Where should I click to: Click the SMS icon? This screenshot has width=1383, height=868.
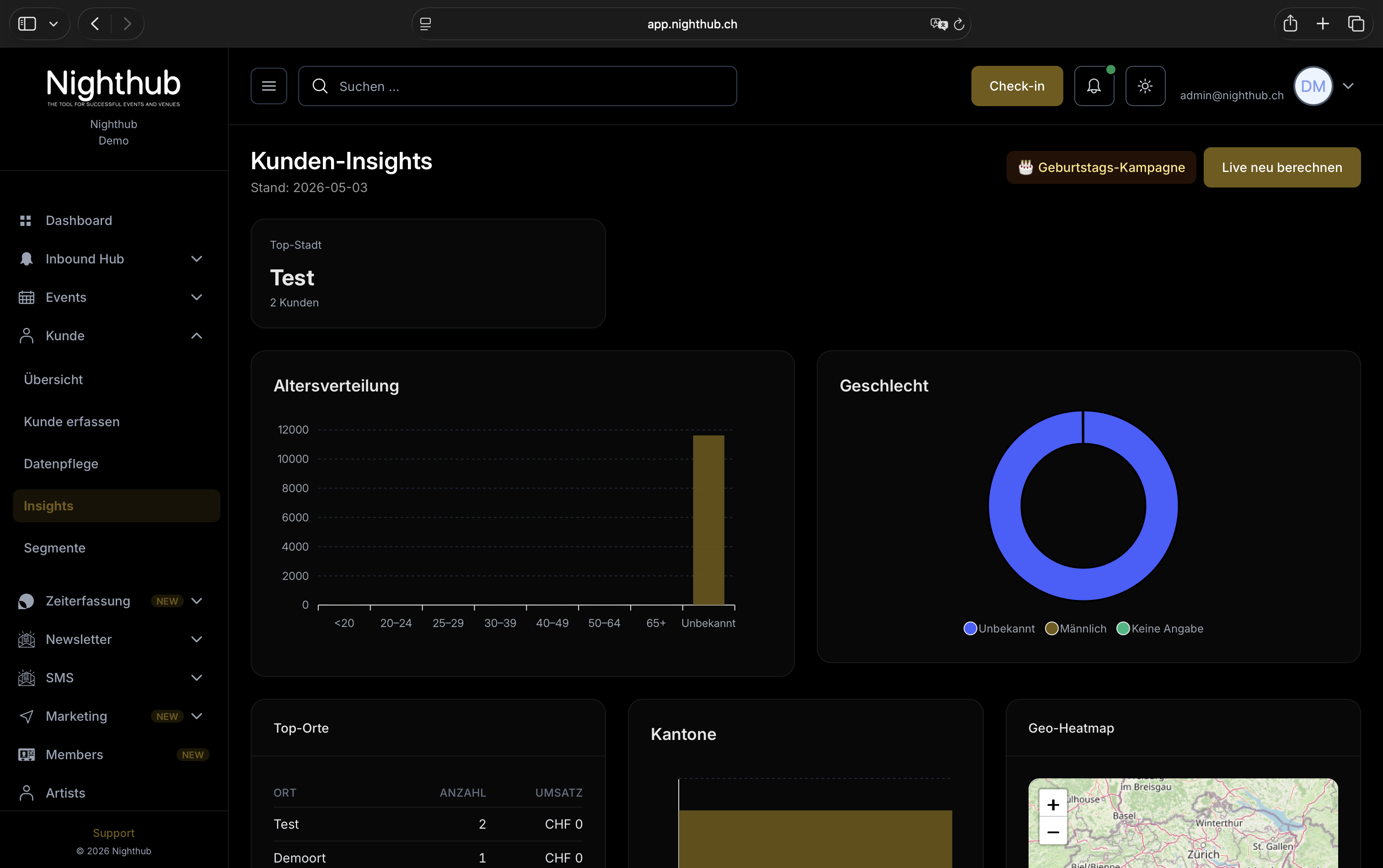(x=27, y=678)
